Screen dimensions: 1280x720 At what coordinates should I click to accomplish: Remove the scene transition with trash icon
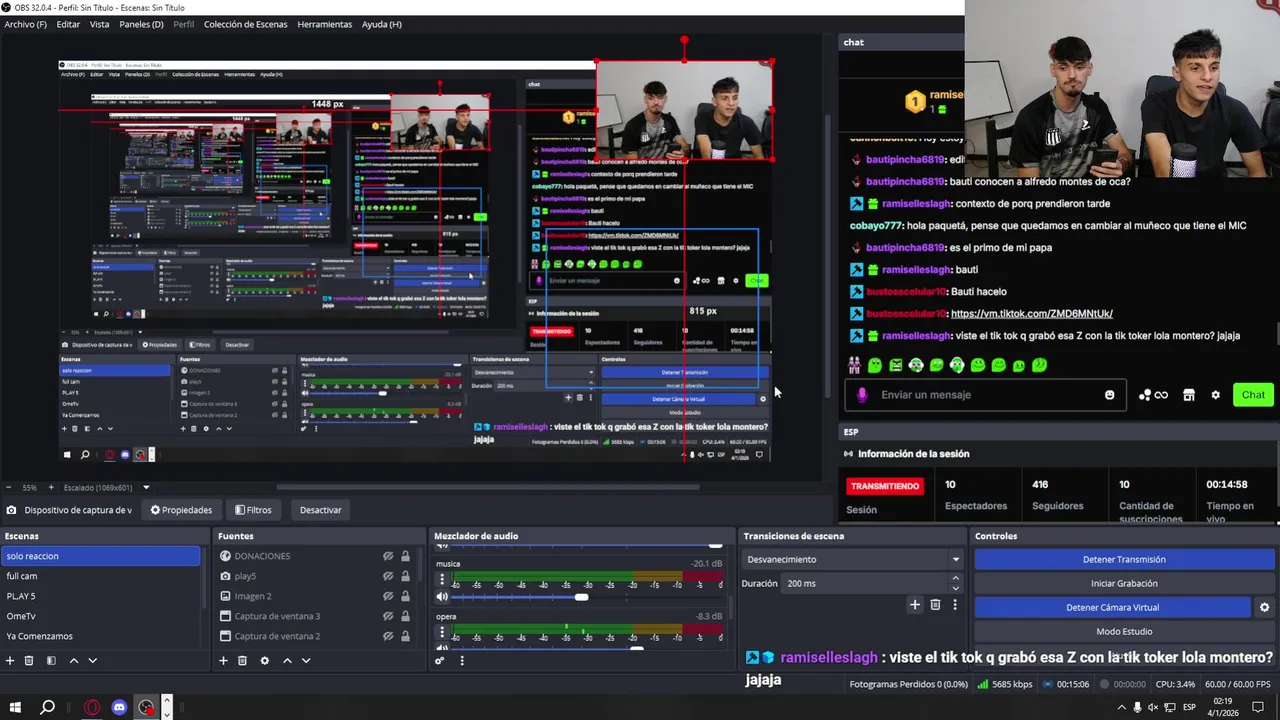click(935, 604)
